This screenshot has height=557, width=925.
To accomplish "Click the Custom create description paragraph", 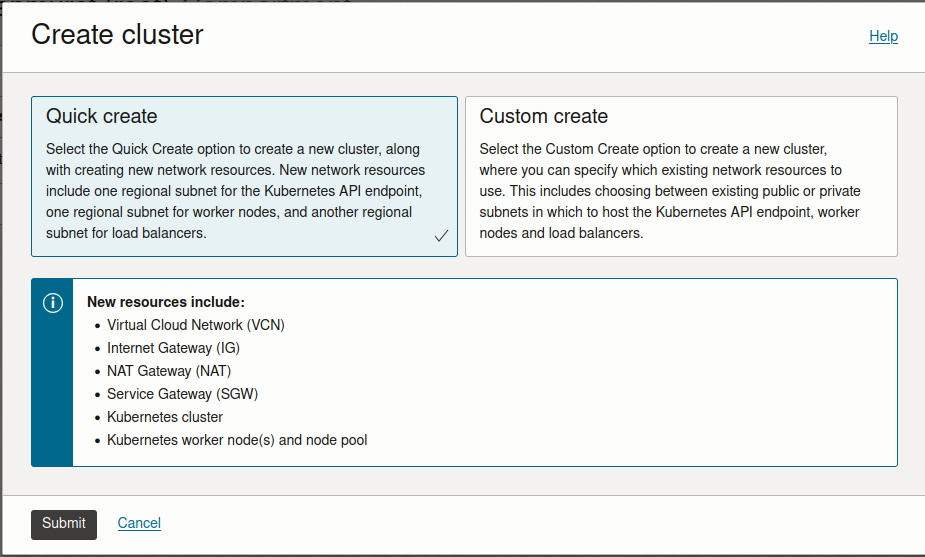I will point(669,191).
